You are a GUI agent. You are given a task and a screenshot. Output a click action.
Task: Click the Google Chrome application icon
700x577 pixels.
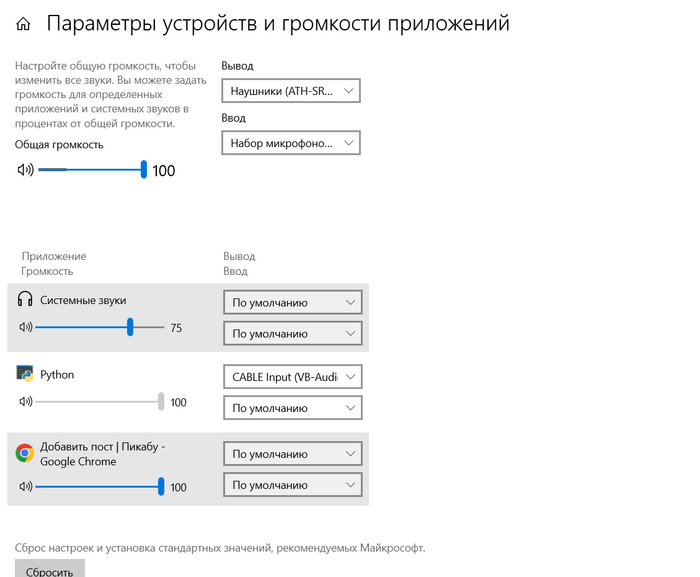point(25,453)
